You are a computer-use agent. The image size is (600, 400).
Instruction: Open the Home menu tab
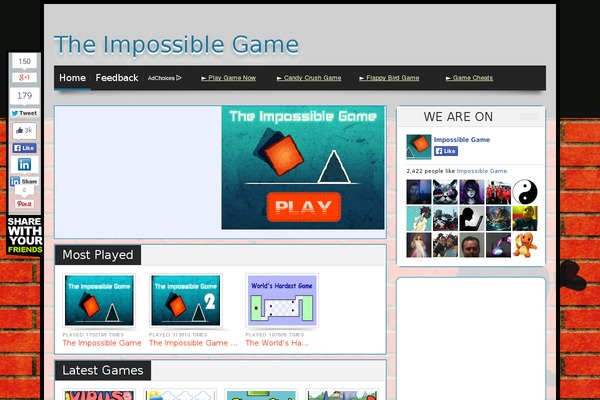point(72,78)
